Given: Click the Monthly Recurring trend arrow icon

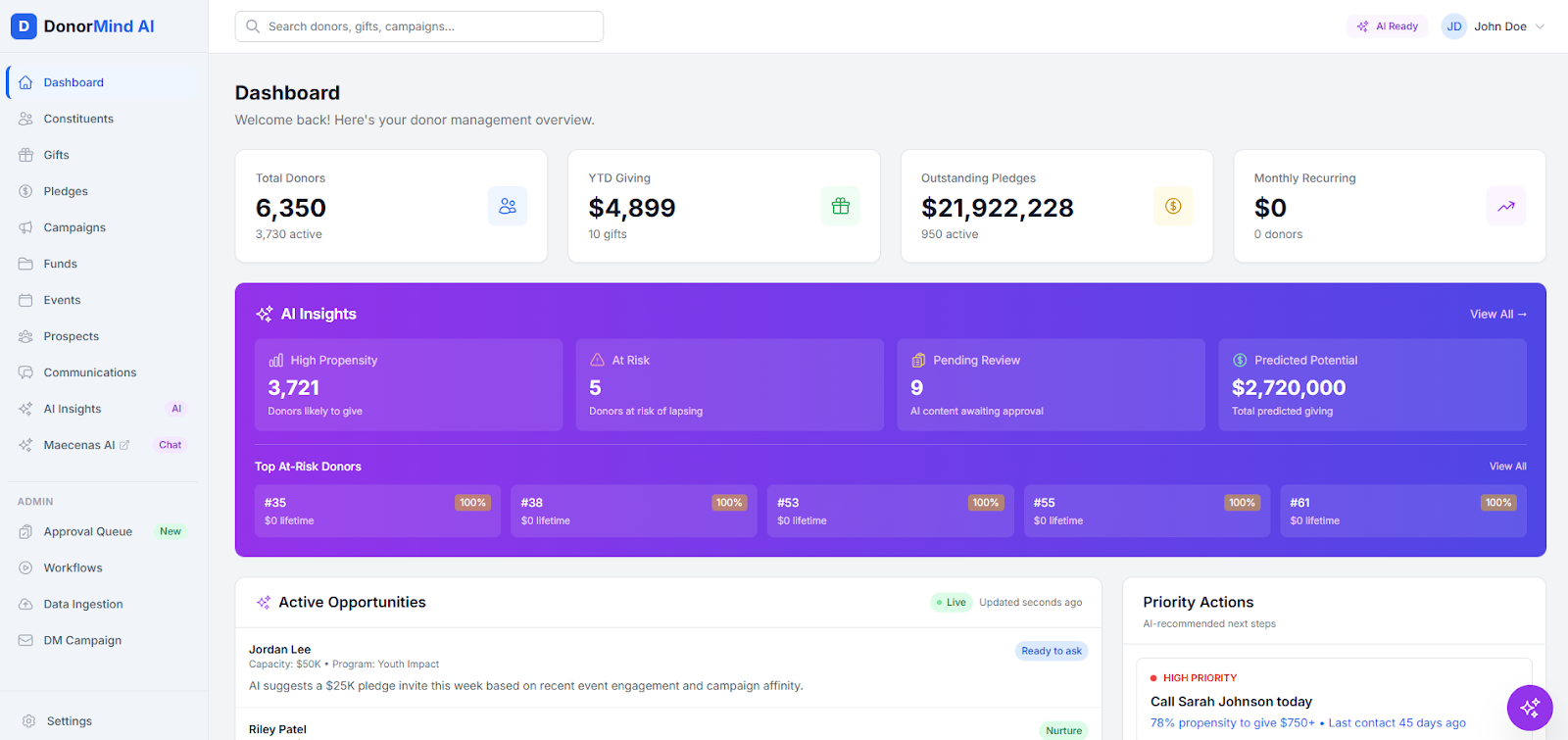Looking at the screenshot, I should click(x=1506, y=206).
